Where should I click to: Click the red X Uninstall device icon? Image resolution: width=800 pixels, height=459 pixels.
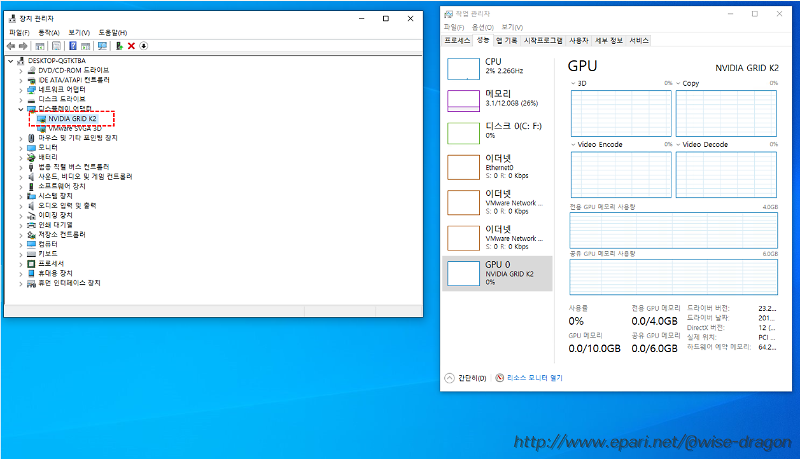131,46
